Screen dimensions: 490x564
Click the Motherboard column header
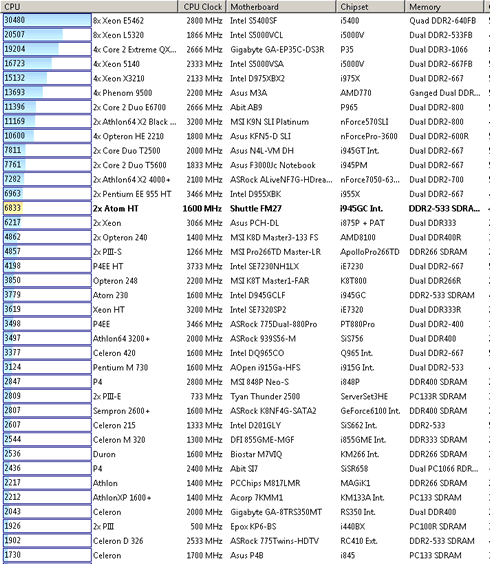pos(281,6)
